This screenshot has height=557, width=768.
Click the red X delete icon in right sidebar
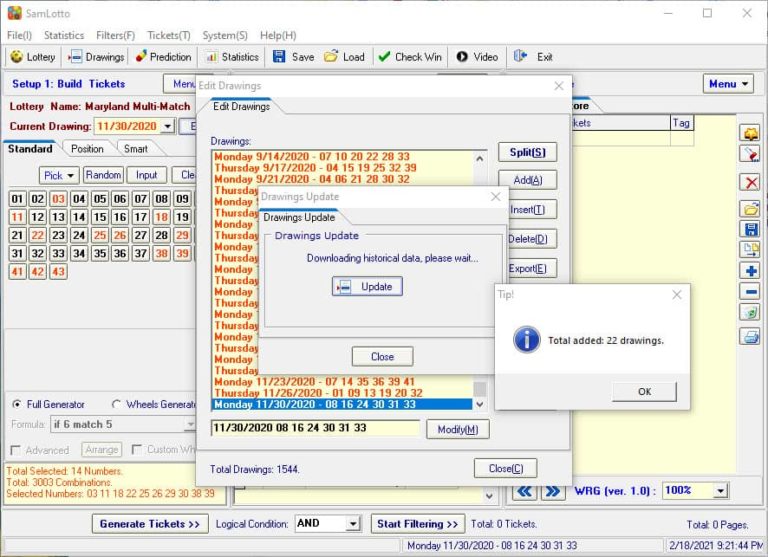(x=750, y=182)
